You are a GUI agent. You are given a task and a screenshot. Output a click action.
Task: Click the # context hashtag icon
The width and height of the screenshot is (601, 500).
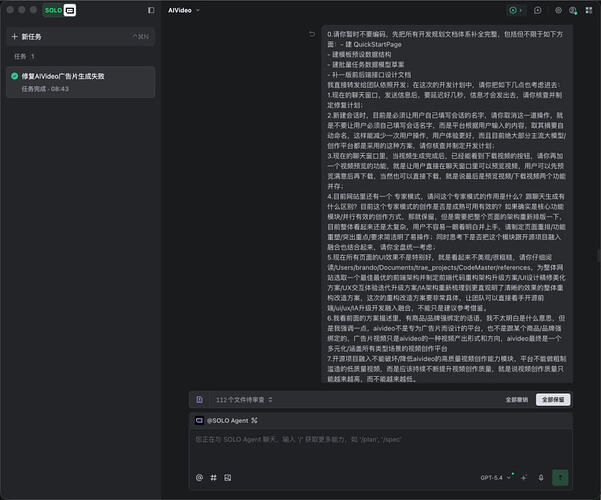click(213, 478)
